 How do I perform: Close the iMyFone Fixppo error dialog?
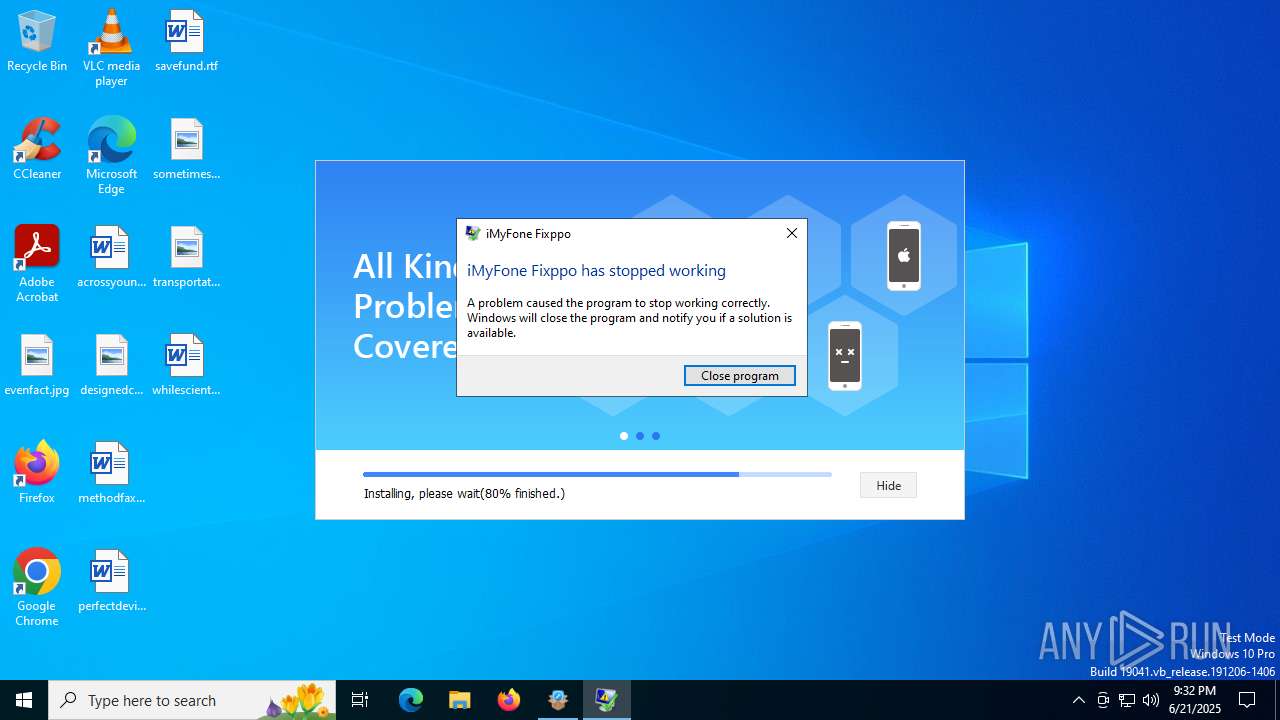(792, 233)
